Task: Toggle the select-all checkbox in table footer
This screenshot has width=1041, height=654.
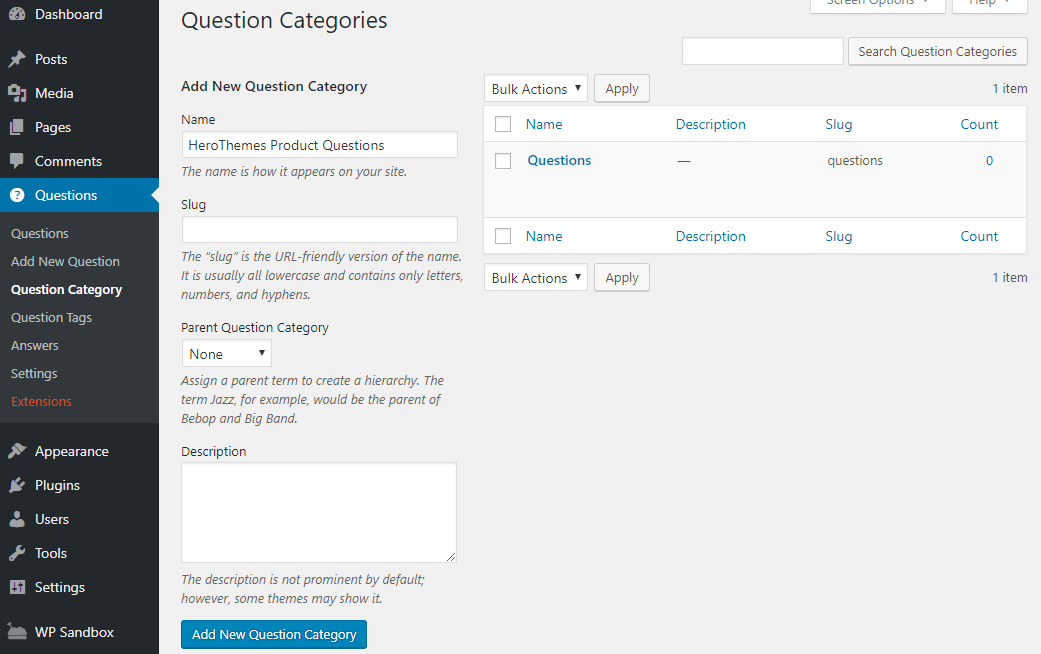Action: coord(503,237)
